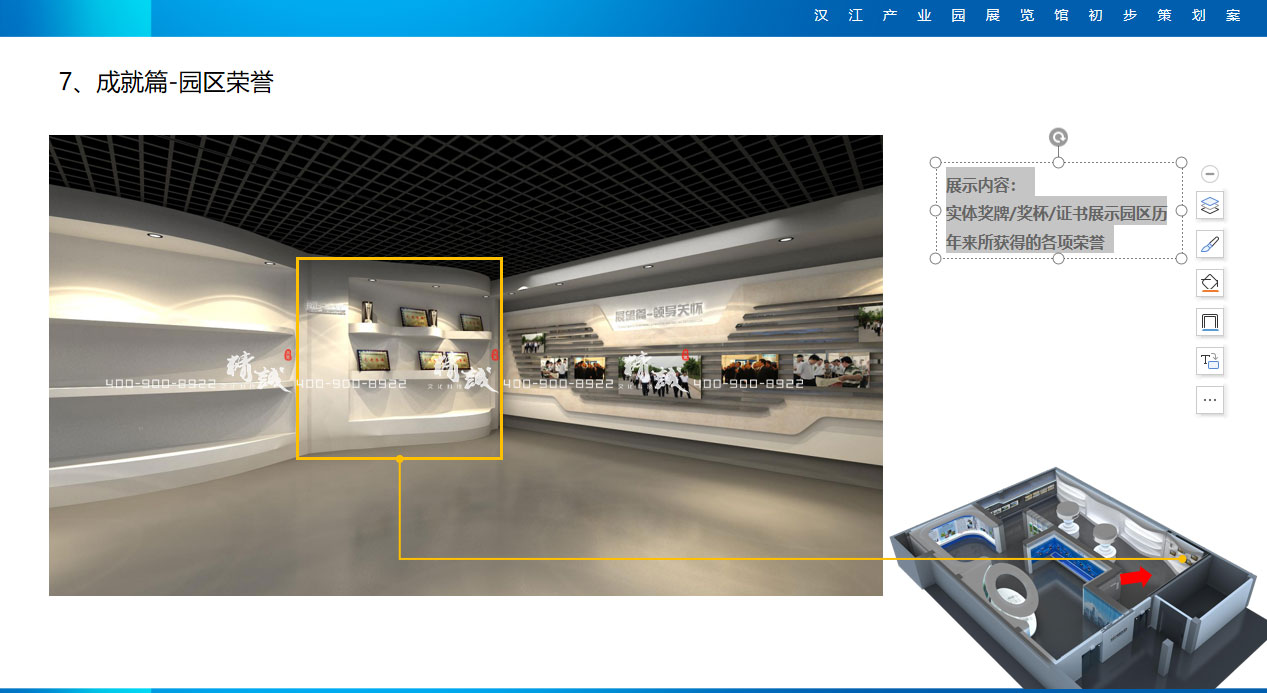This screenshot has width=1267, height=693.
Task: Click the rotation handle above text box
Action: [1058, 138]
